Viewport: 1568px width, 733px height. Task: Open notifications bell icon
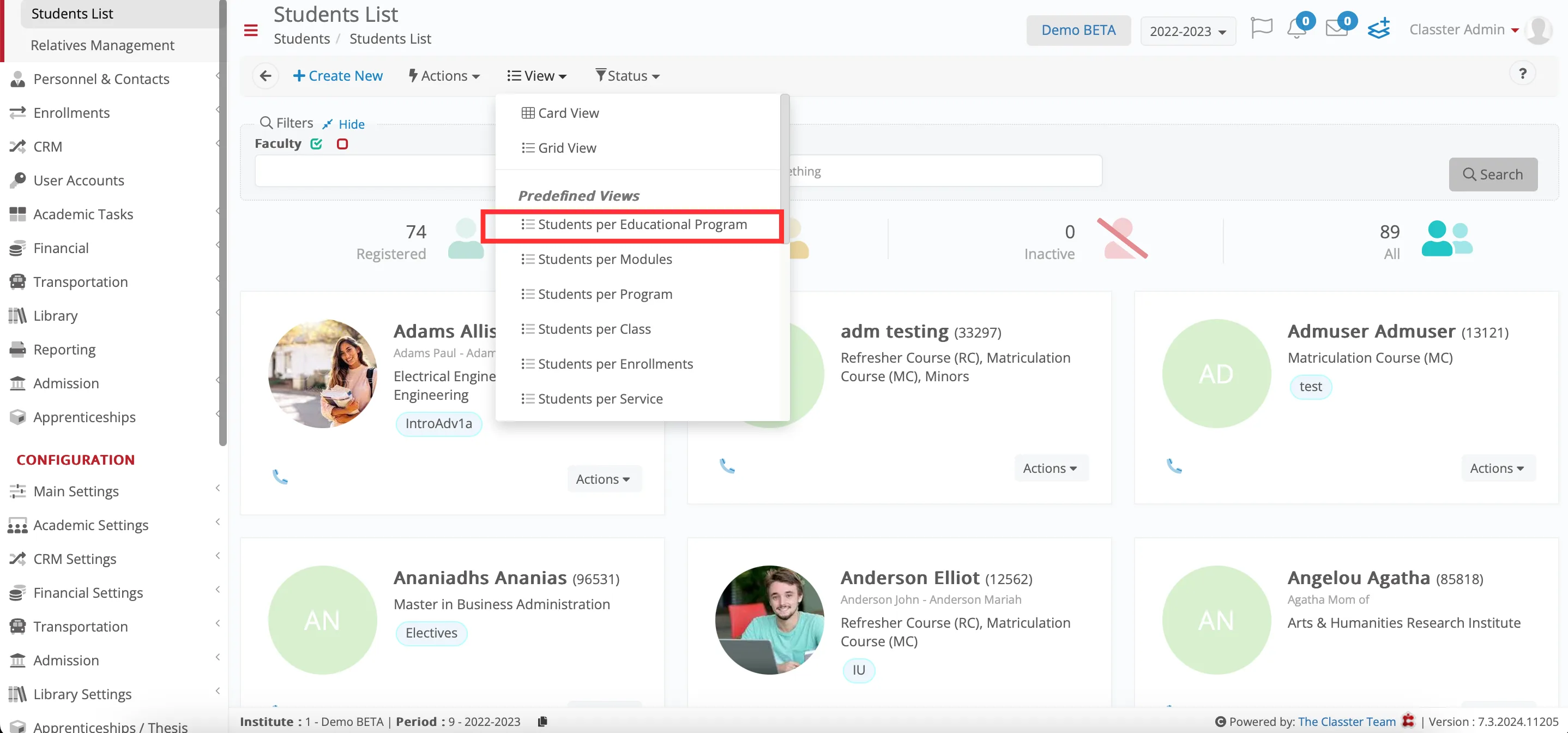click(x=1296, y=28)
